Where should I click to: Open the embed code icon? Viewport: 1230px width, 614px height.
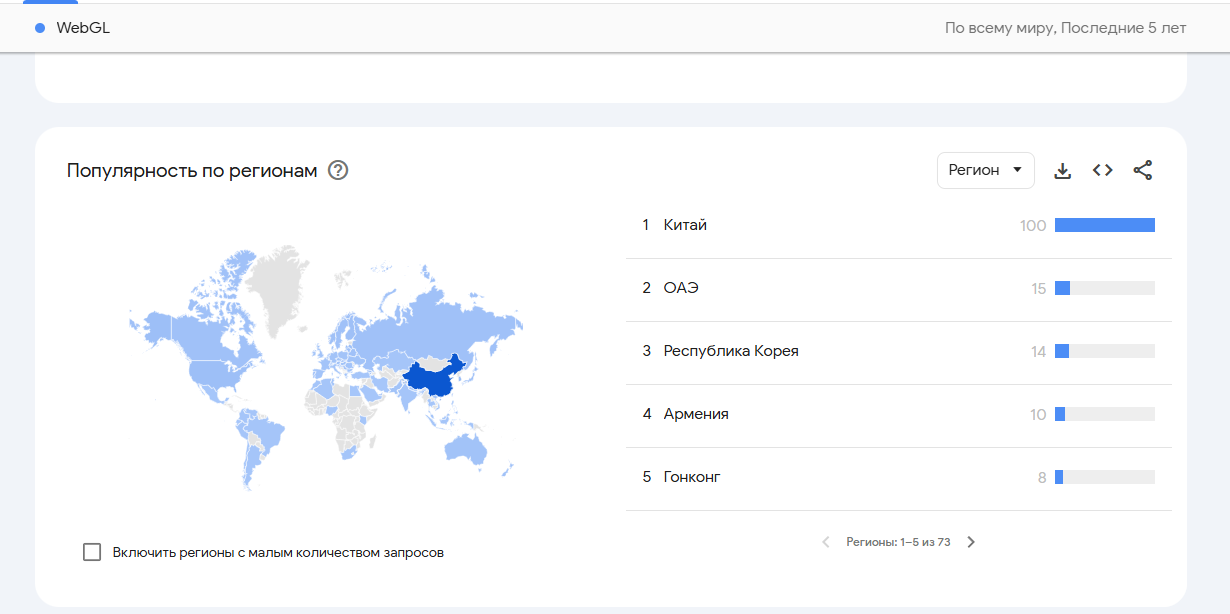[x=1103, y=170]
